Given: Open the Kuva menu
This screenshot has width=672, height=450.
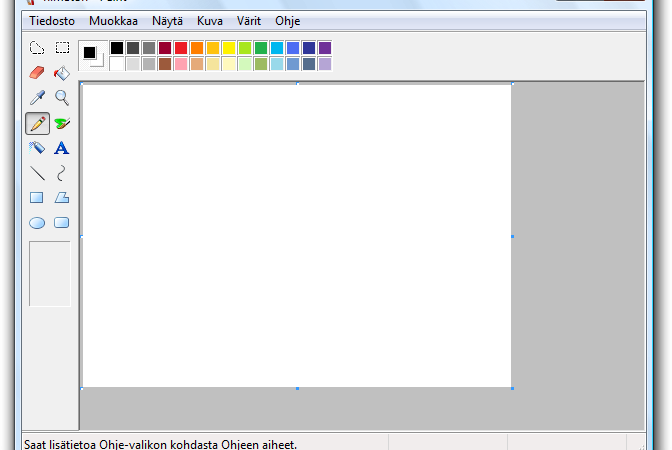Looking at the screenshot, I should [x=210, y=21].
